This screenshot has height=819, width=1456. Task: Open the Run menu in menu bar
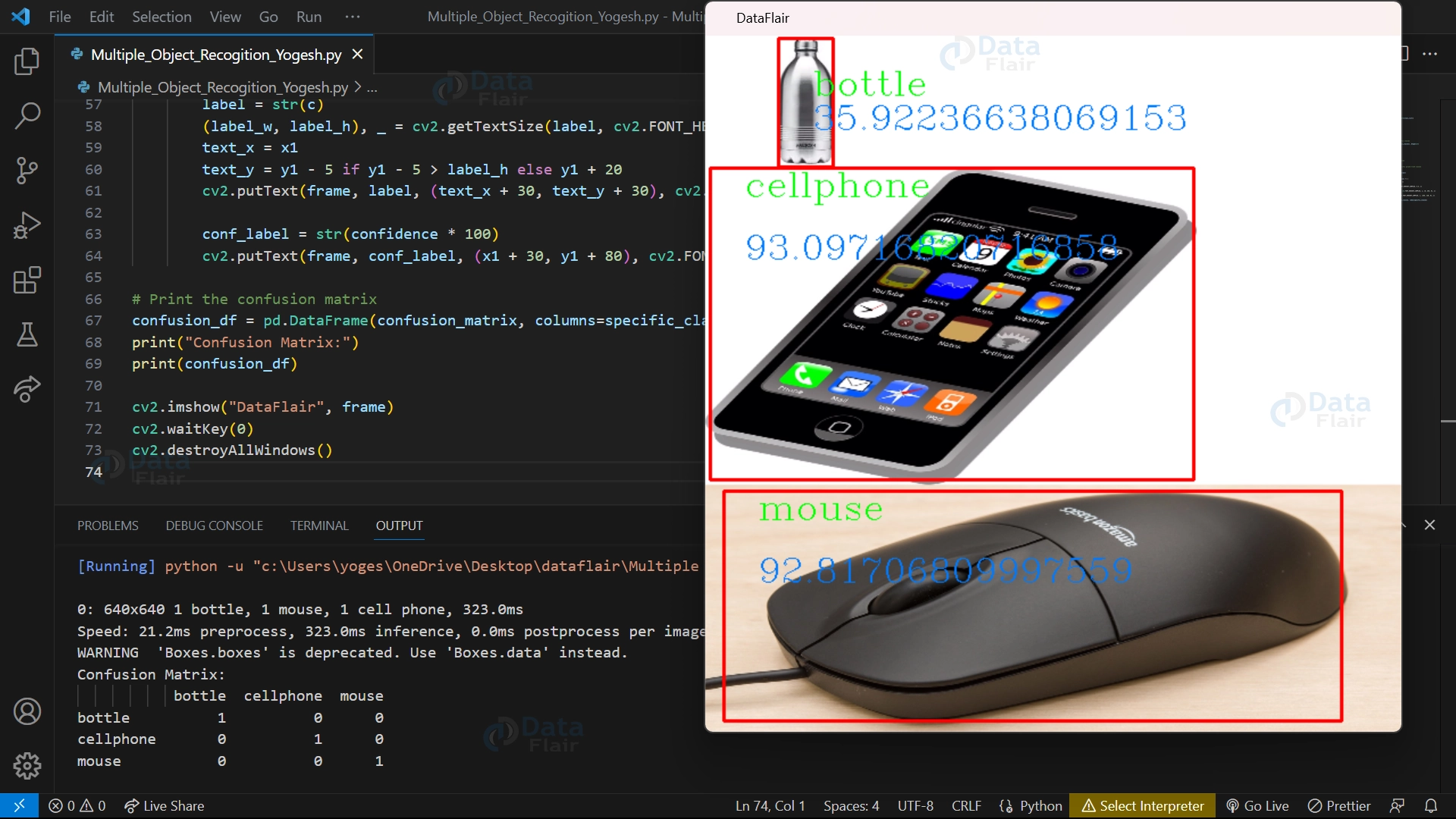coord(308,16)
